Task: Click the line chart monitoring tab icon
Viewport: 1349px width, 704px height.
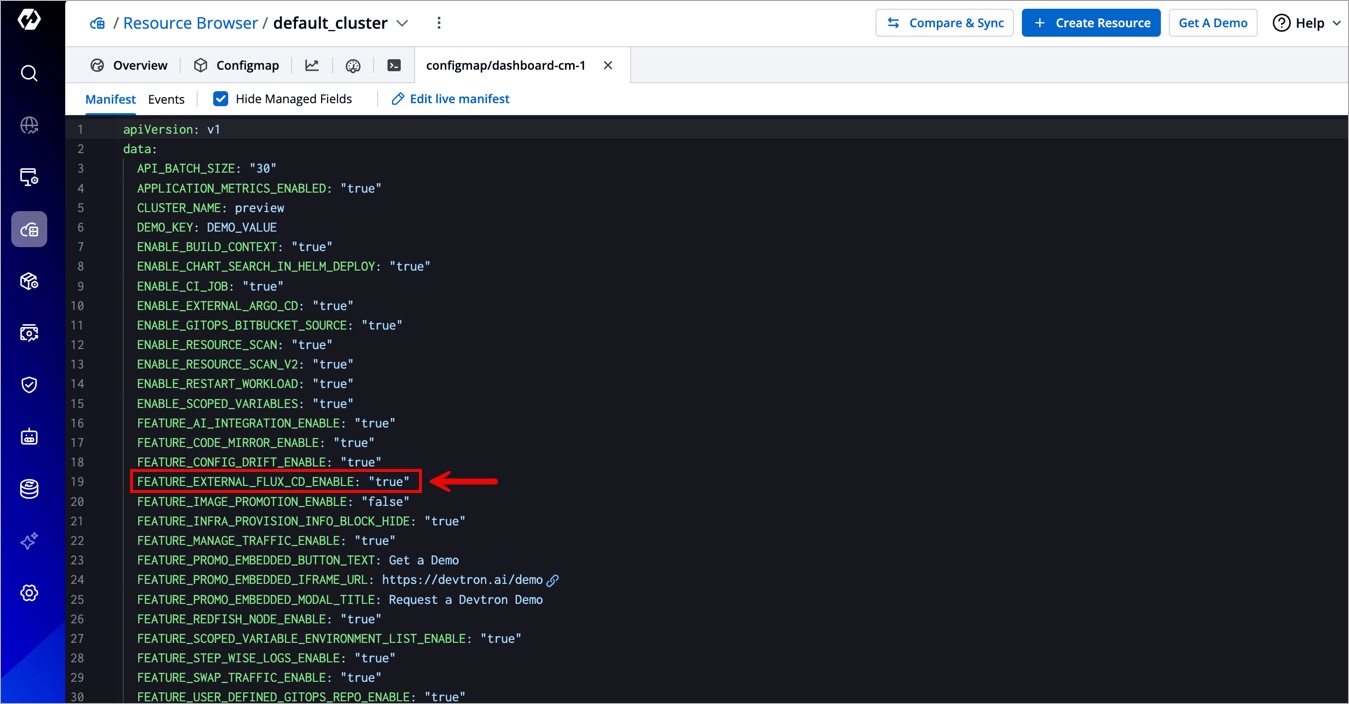Action: point(312,66)
